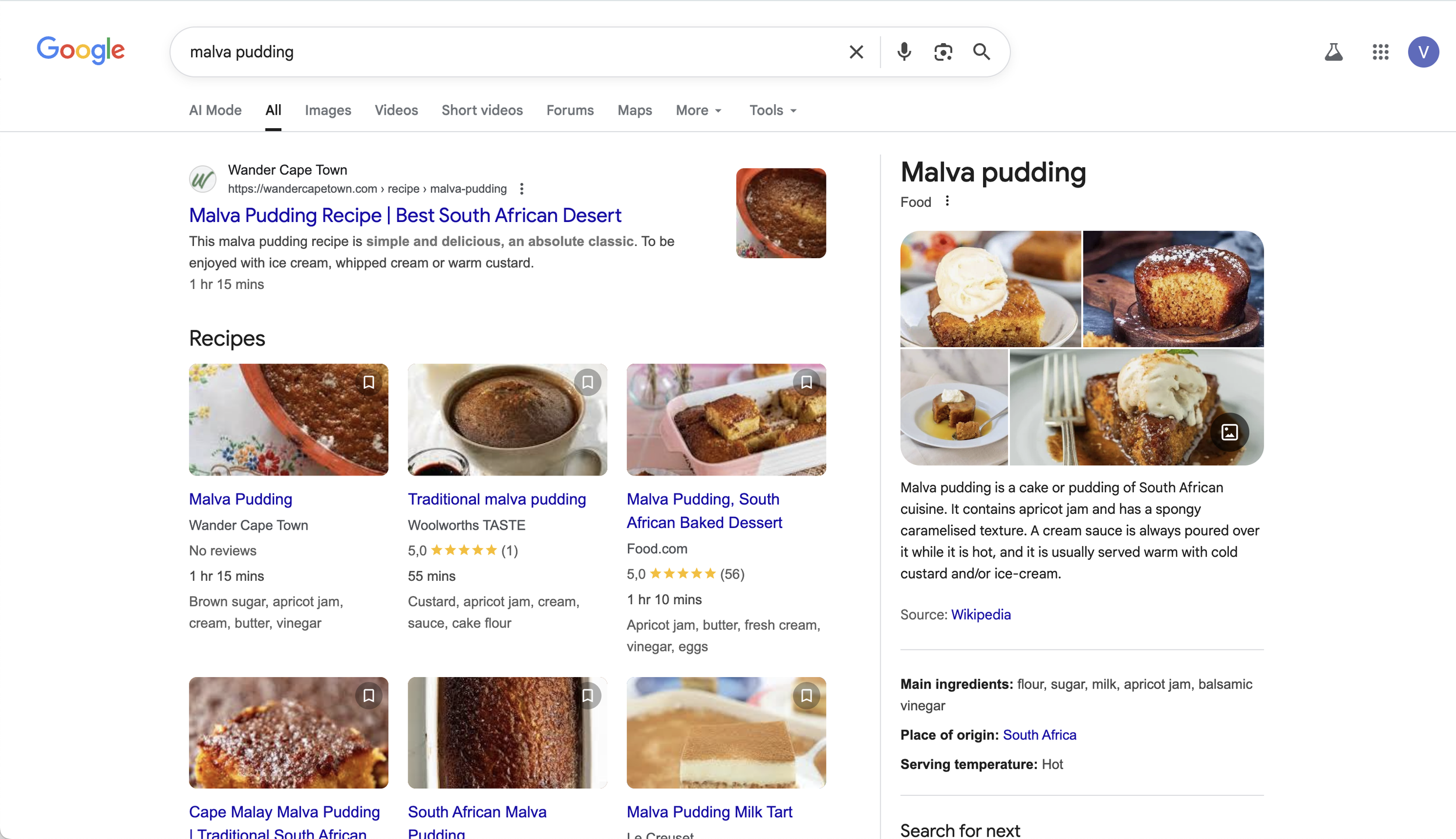Open the Cape Malay Malva Pudding card image
Image resolution: width=1456 pixels, height=839 pixels.
[x=288, y=732]
